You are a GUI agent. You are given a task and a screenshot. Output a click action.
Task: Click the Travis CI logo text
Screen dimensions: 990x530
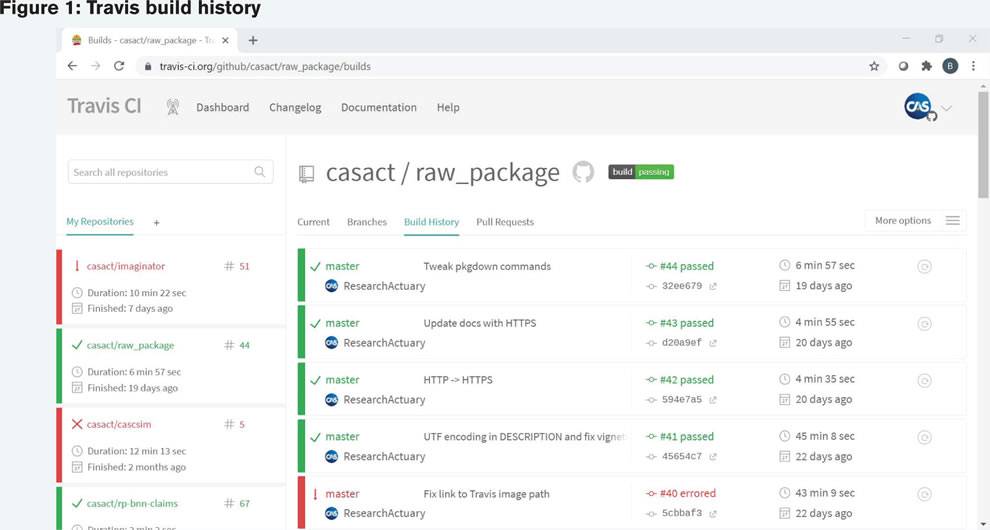click(104, 105)
